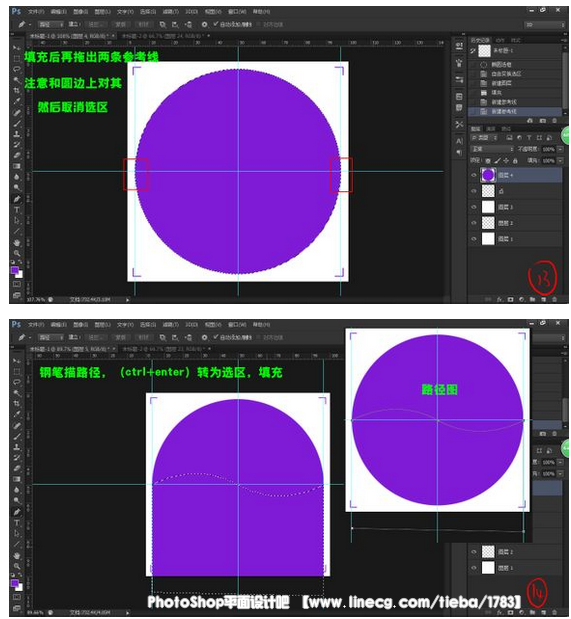Pick Lasso tool in bottom window toolbar
The image size is (571, 619).
pos(17,382)
